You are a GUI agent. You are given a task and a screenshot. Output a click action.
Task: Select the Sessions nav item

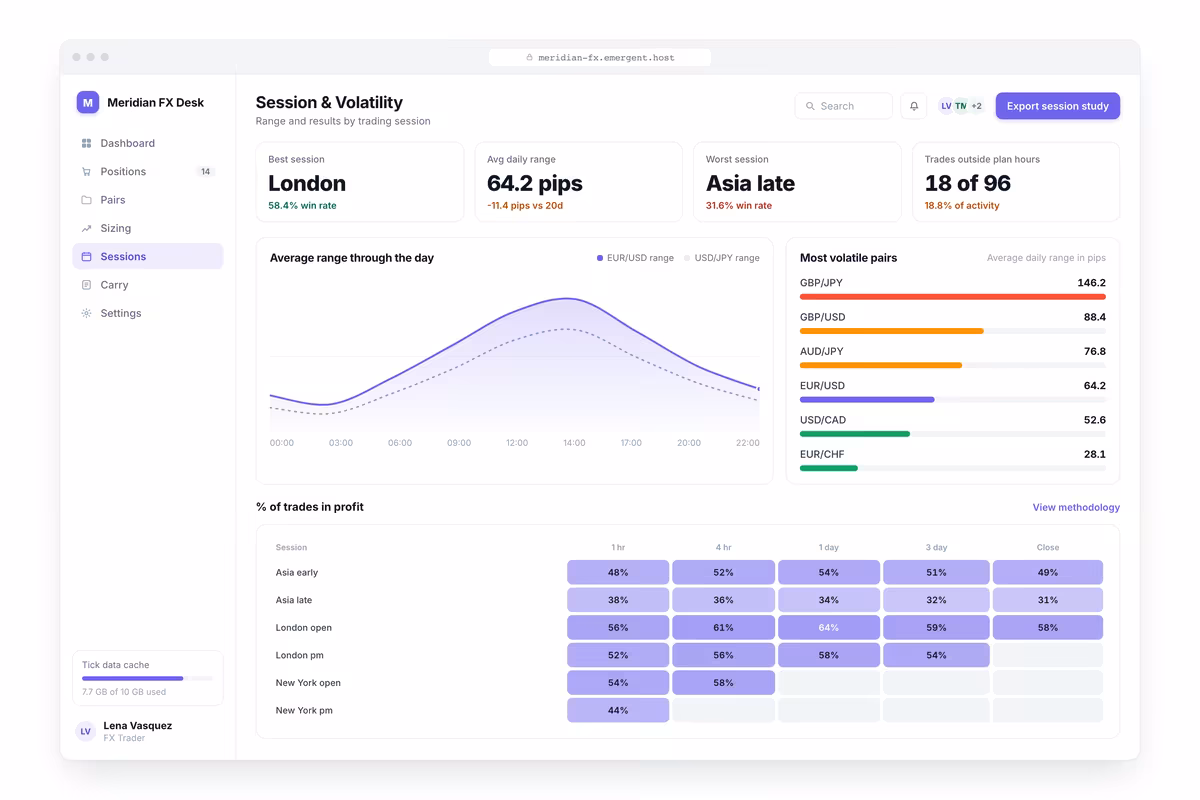pyautogui.click(x=148, y=257)
